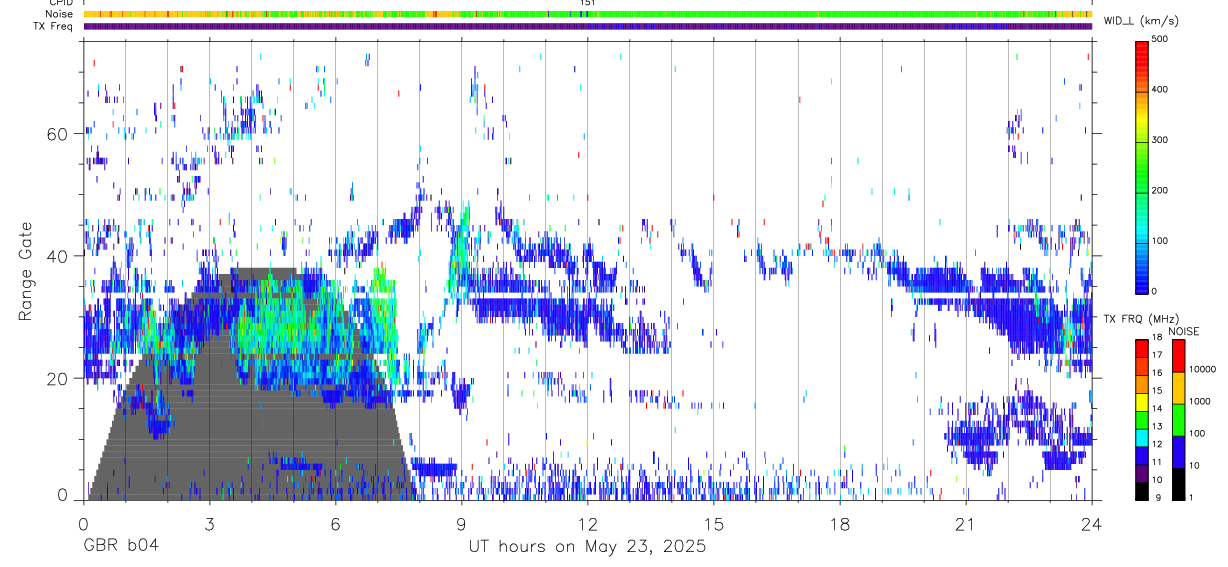Click the 3 tick label on the UT hours axis
This screenshot has width=1228, height=567.
[x=209, y=523]
